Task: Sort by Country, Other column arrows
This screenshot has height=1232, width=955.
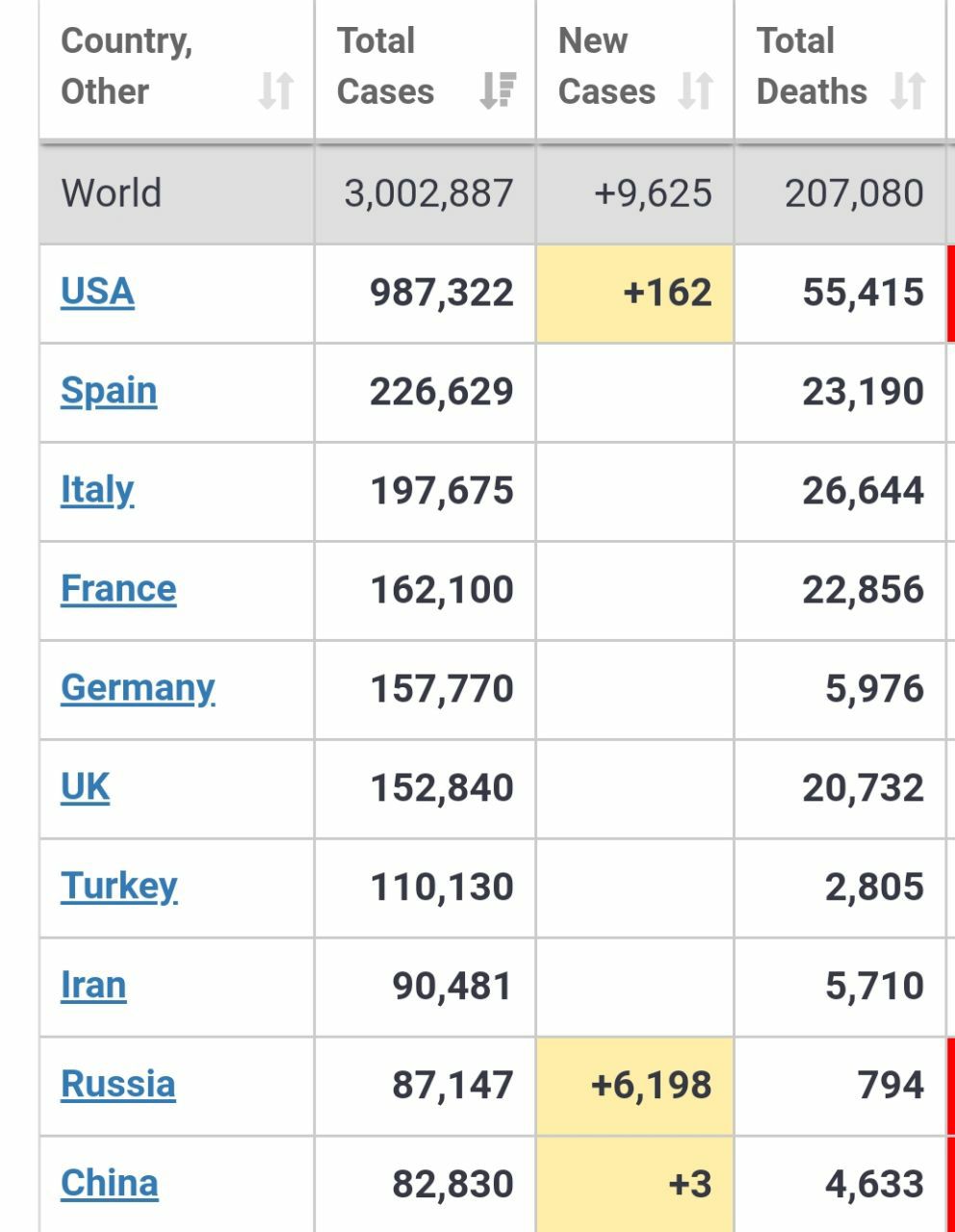Action: [x=275, y=90]
